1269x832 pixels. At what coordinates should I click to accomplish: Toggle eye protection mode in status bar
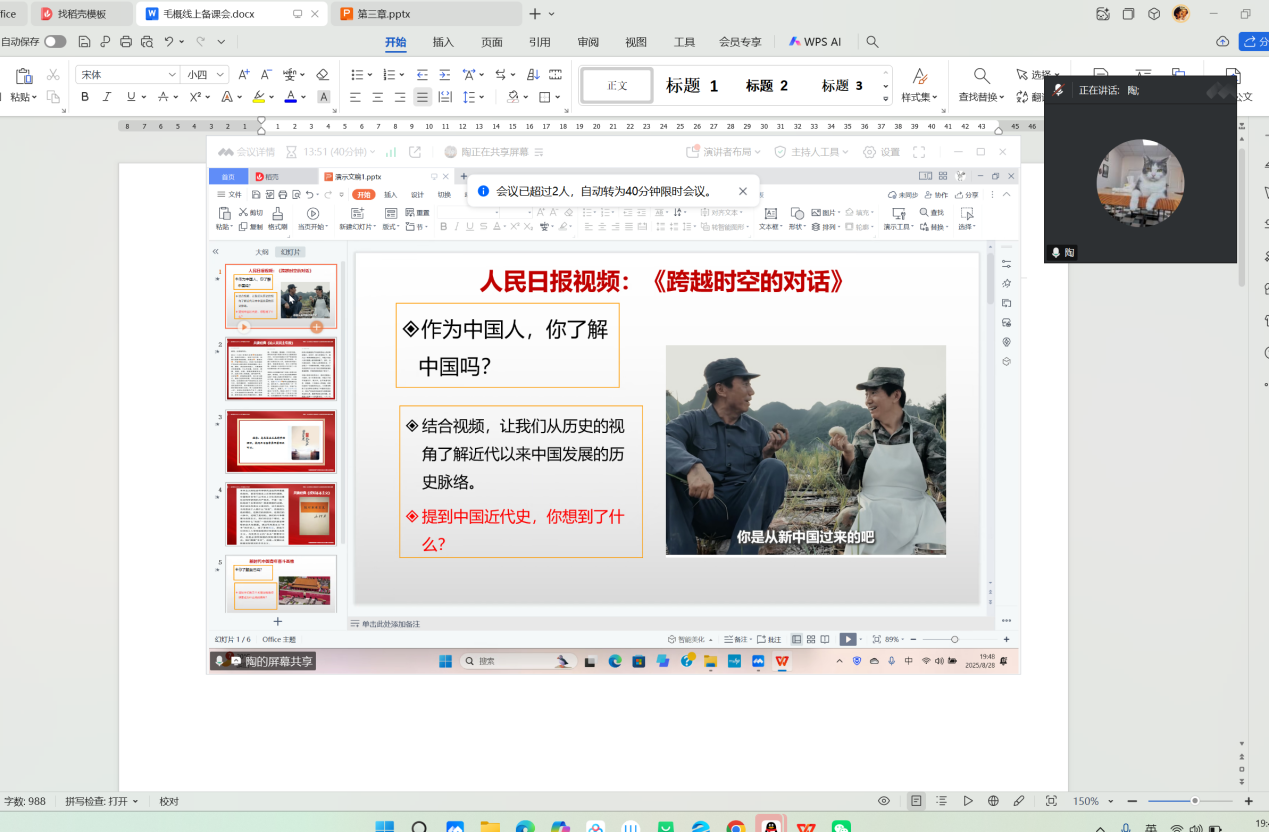point(884,801)
